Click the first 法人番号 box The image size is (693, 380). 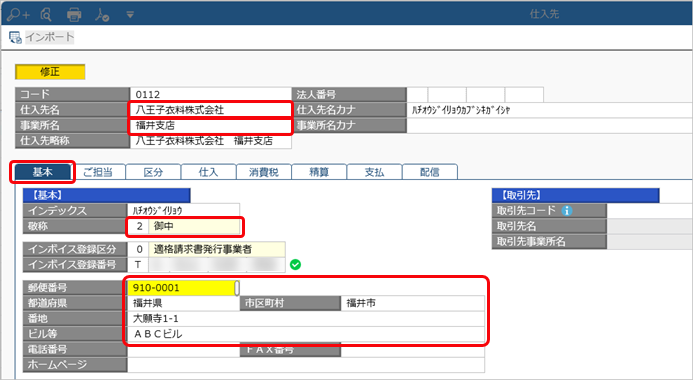pyautogui.click(x=417, y=95)
